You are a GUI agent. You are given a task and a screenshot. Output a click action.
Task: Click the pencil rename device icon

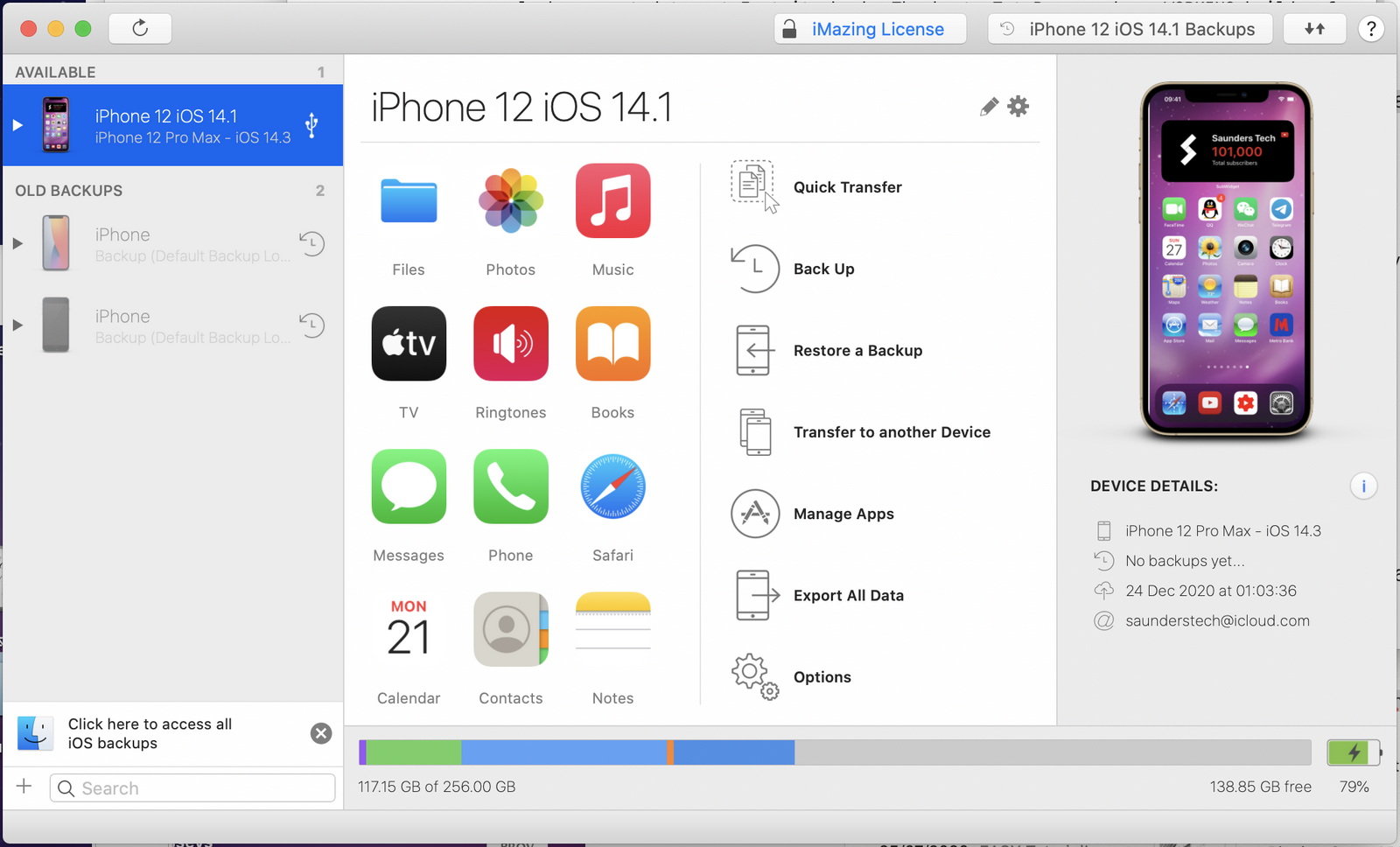coord(989,107)
